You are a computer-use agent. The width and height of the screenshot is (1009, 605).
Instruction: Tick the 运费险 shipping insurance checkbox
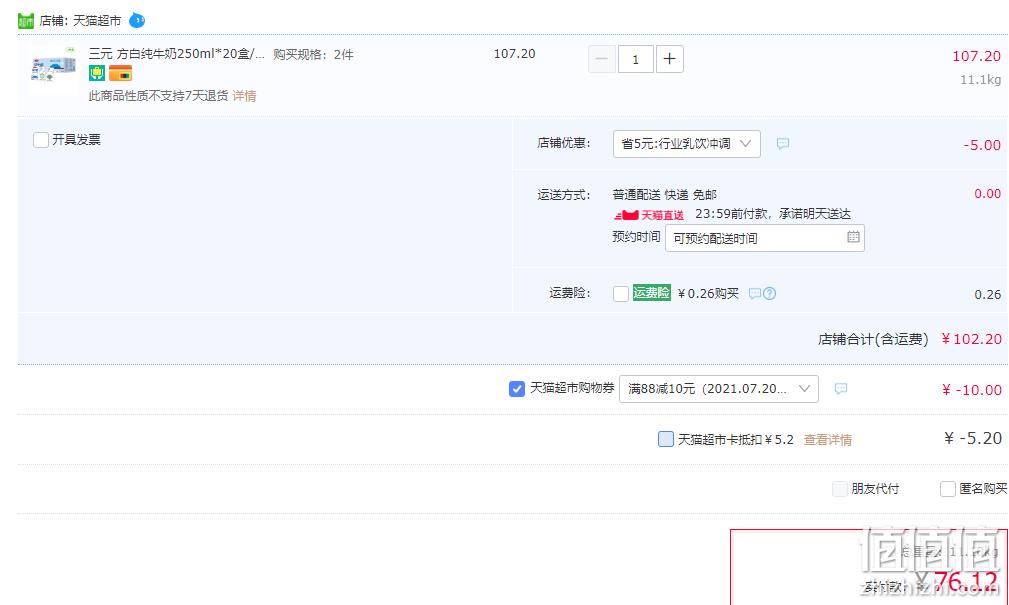click(x=621, y=293)
